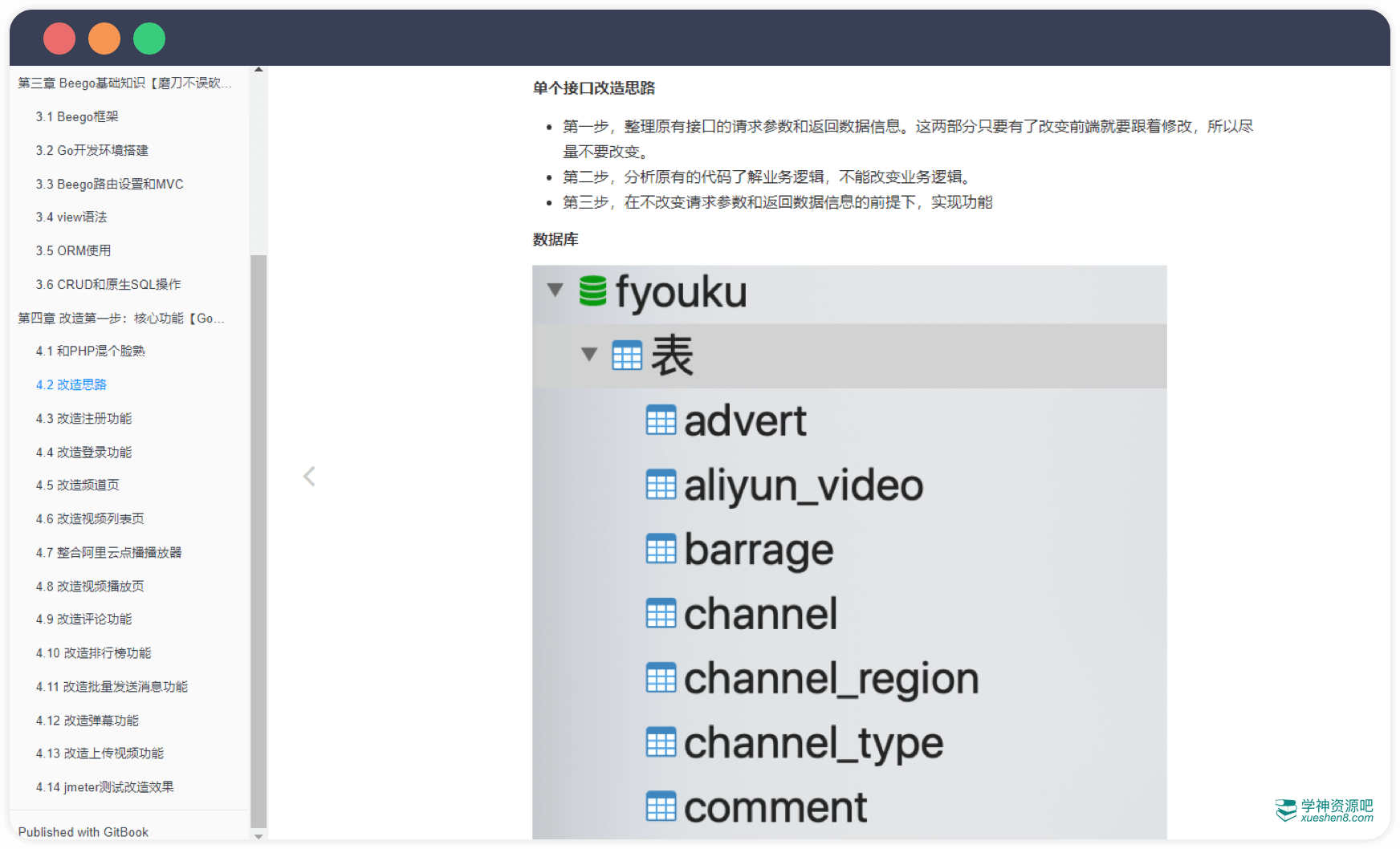This screenshot has width=1400, height=849.
Task: Click the green fyouku database icon
Action: coord(592,290)
